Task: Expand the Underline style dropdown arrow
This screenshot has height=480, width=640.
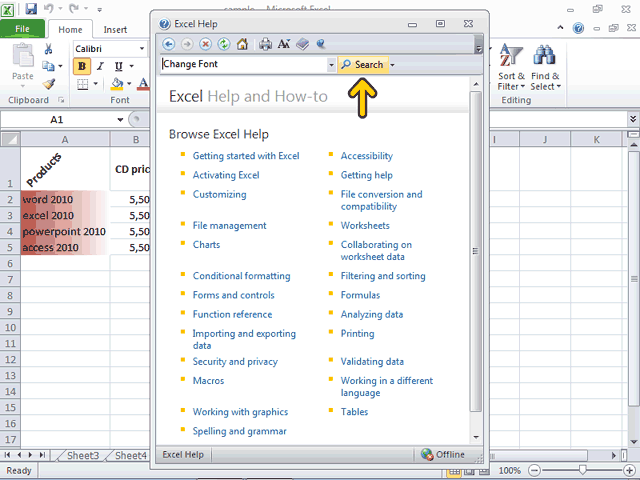Action: pos(131,66)
